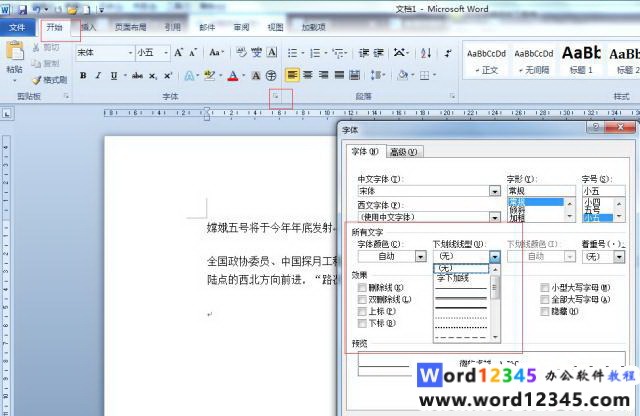The height and width of the screenshot is (416, 640).
Task: Enable the 删除线 strikethrough checkbox
Action: 362,287
